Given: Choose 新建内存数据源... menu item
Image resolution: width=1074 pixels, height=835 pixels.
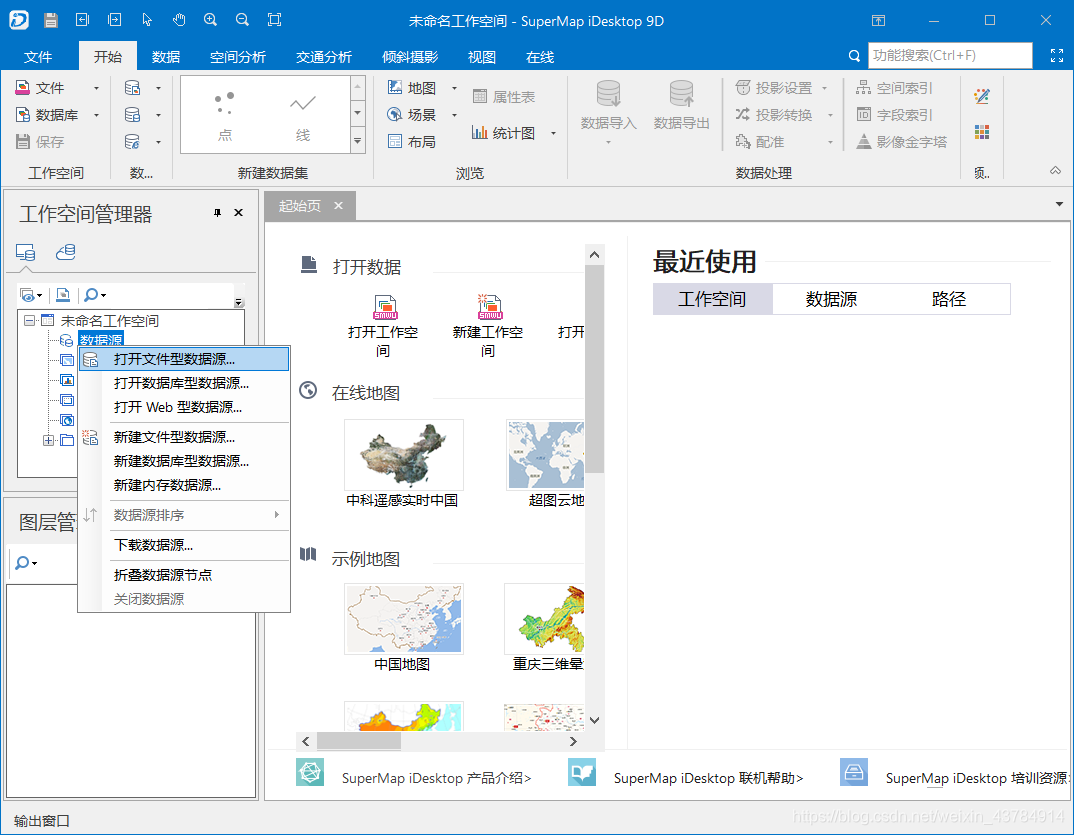Looking at the screenshot, I should tap(184, 485).
